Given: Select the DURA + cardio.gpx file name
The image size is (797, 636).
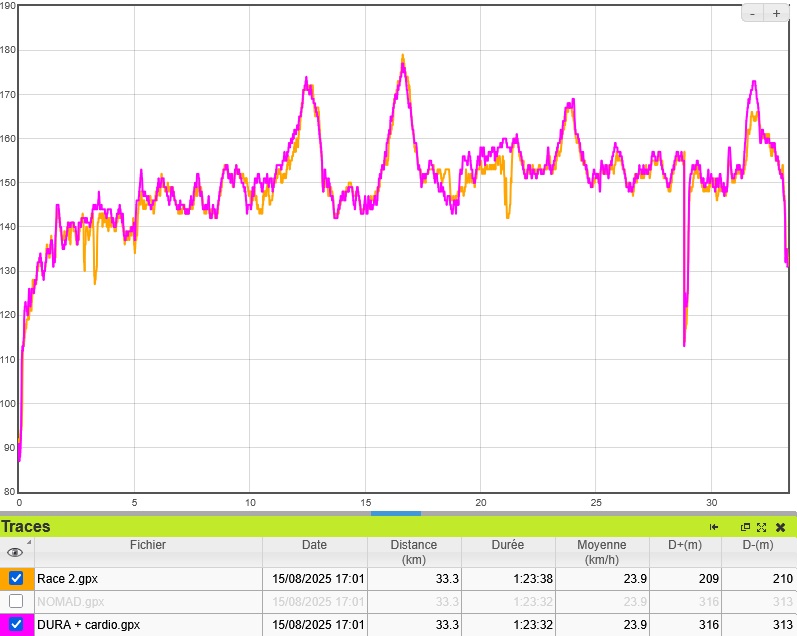Looking at the screenshot, I should click(88, 625).
